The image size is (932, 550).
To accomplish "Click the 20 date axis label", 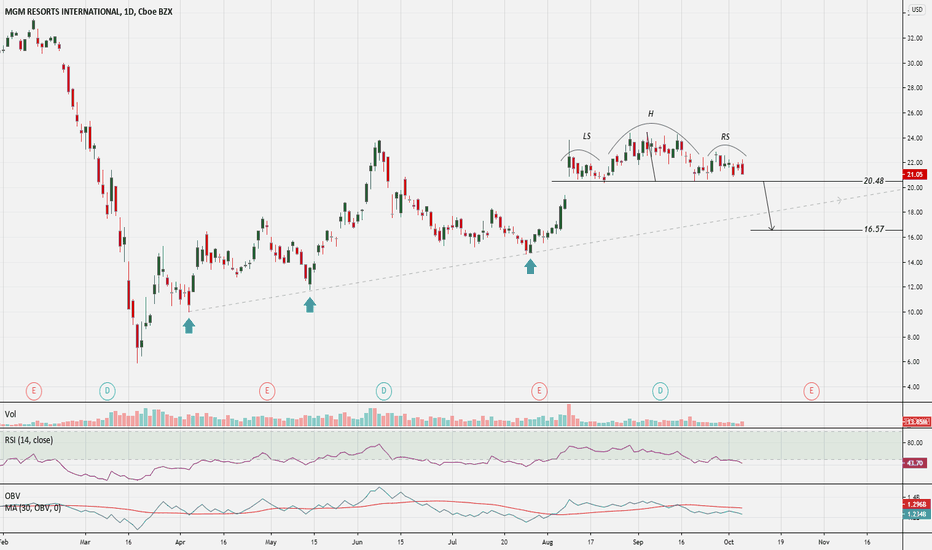I will (504, 542).
